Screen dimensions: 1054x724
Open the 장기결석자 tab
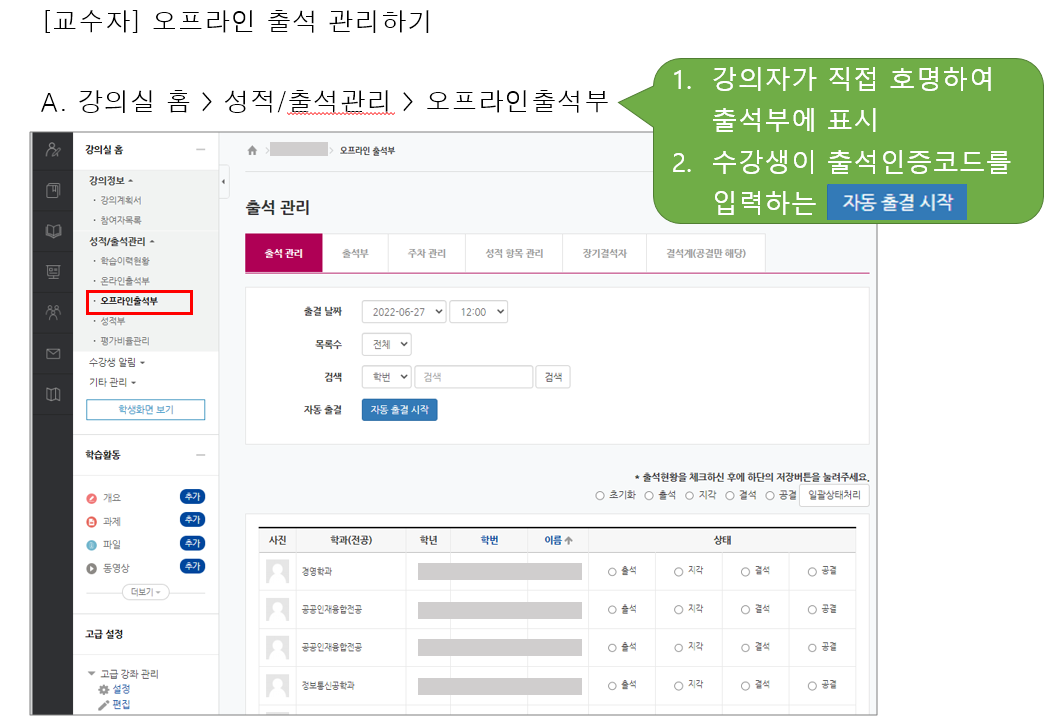pos(604,254)
